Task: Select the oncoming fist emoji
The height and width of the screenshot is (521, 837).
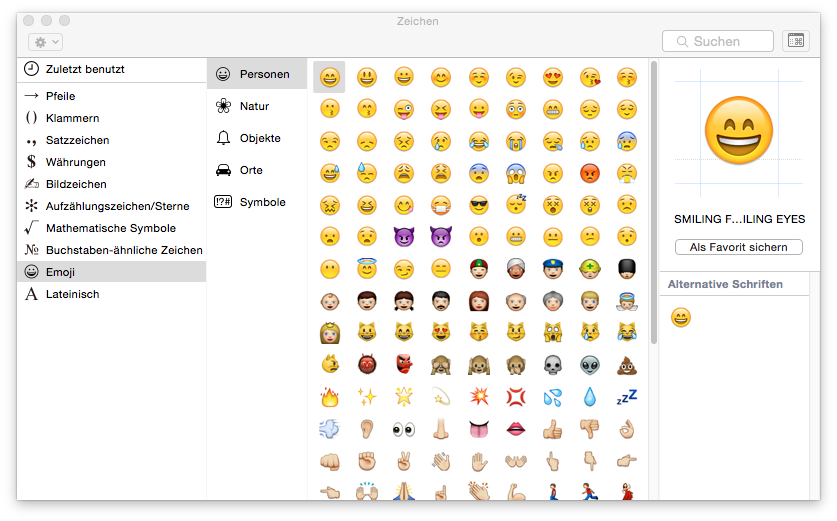Action: pyautogui.click(x=330, y=461)
